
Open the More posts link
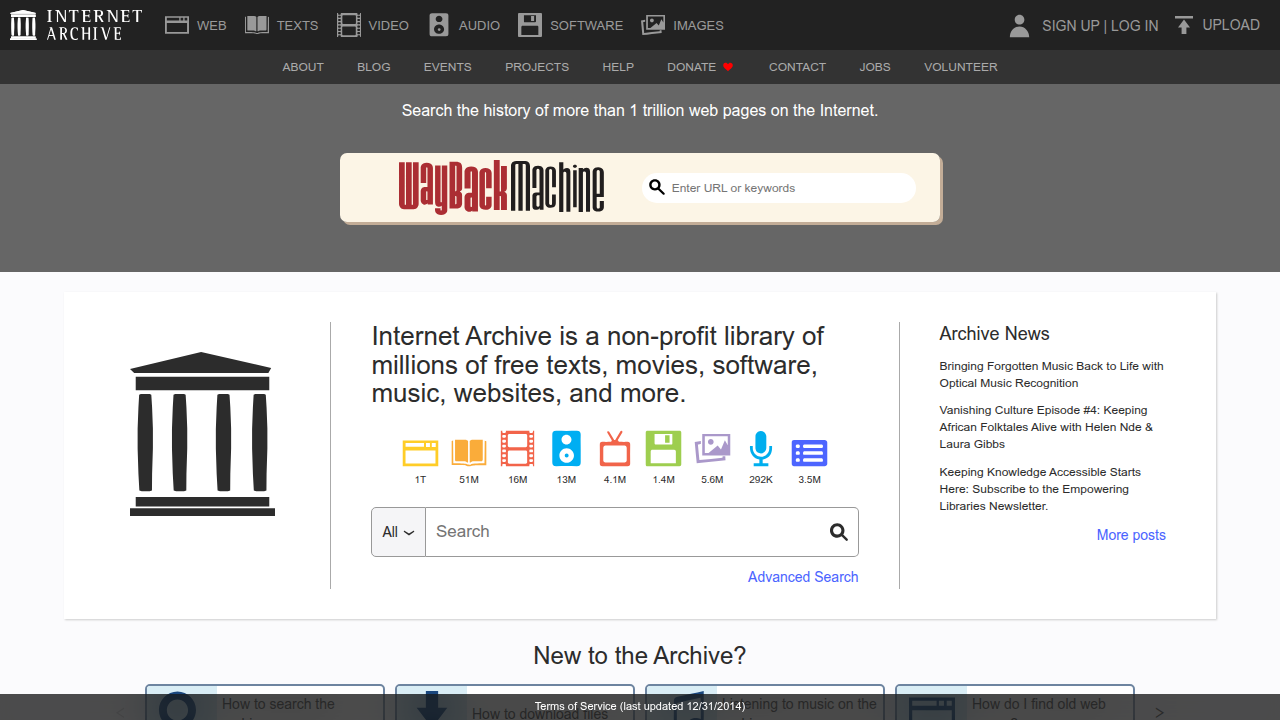click(1131, 535)
